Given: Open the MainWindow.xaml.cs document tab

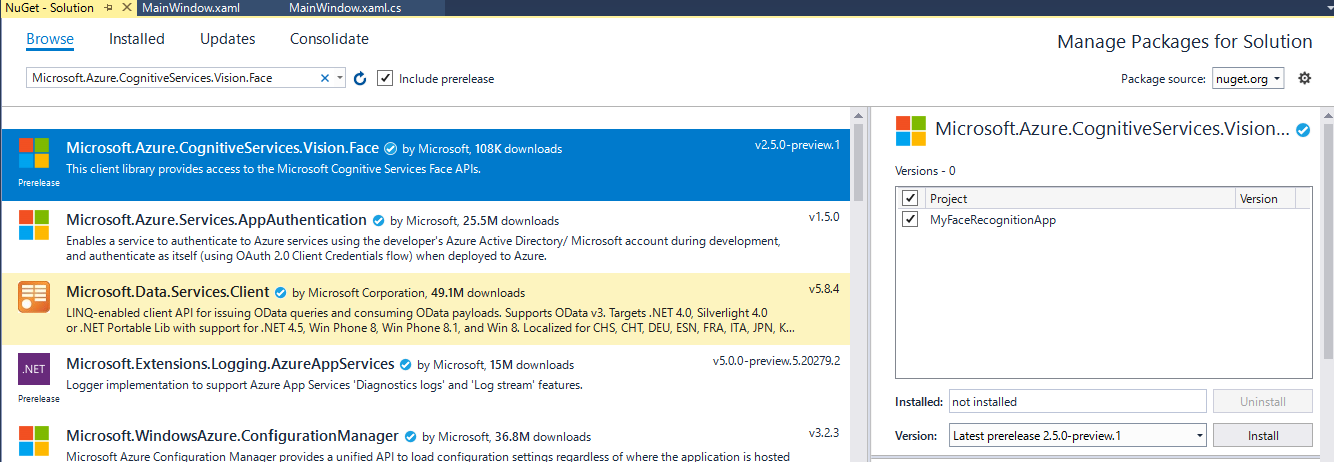Looking at the screenshot, I should click(x=345, y=8).
